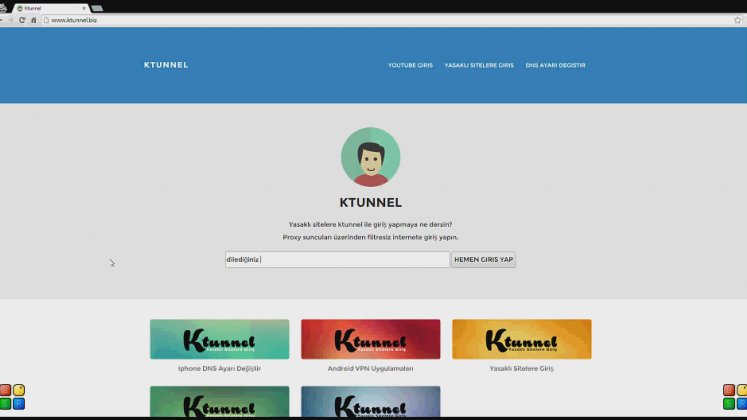Image resolution: width=747 pixels, height=420 pixels.
Task: Open the dark green Ktunnel banner in second row
Action: [x=220, y=401]
